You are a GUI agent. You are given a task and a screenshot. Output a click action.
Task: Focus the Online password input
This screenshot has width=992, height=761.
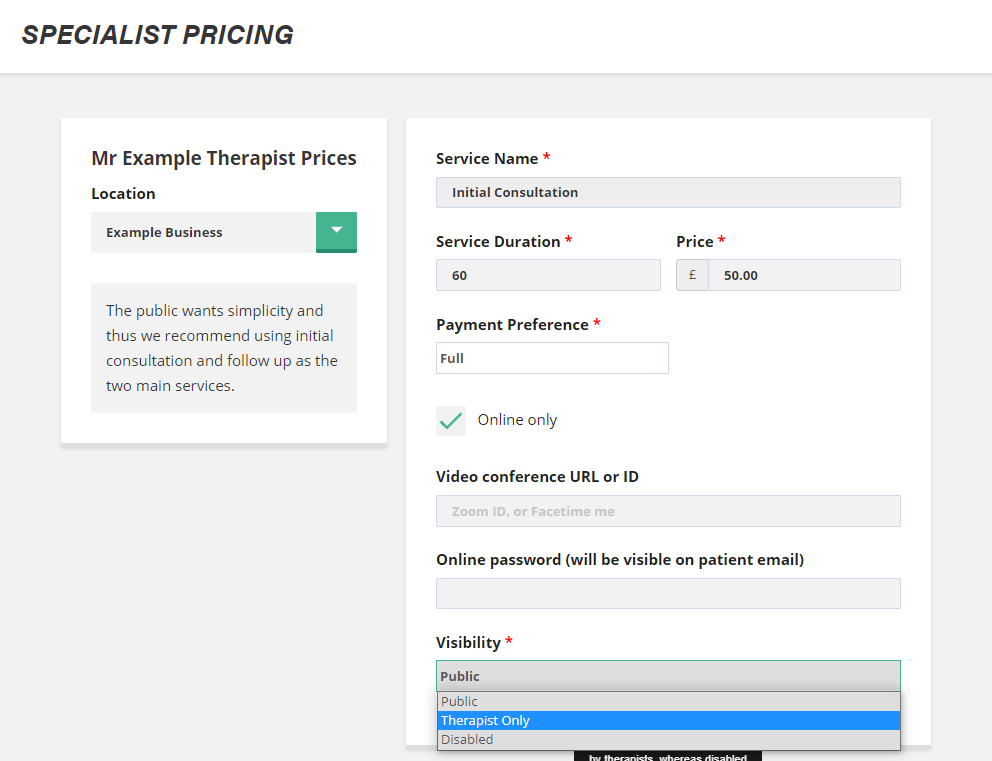click(668, 593)
